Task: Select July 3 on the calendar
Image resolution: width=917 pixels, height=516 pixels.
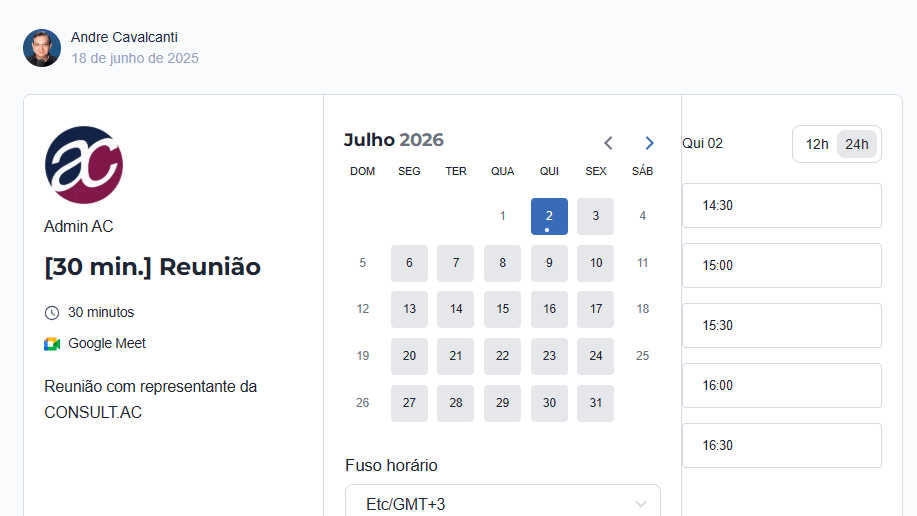Action: click(x=595, y=216)
